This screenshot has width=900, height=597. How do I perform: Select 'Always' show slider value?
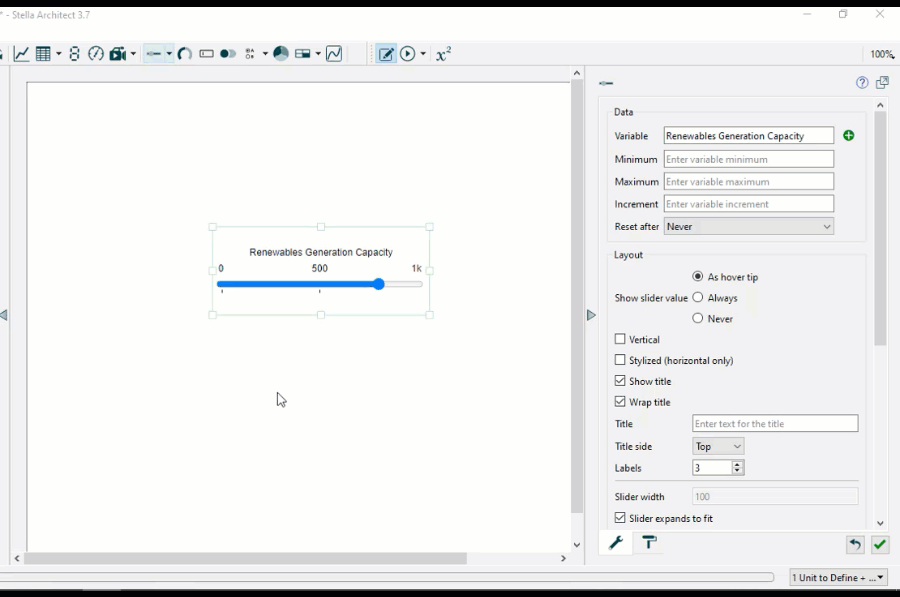697,297
